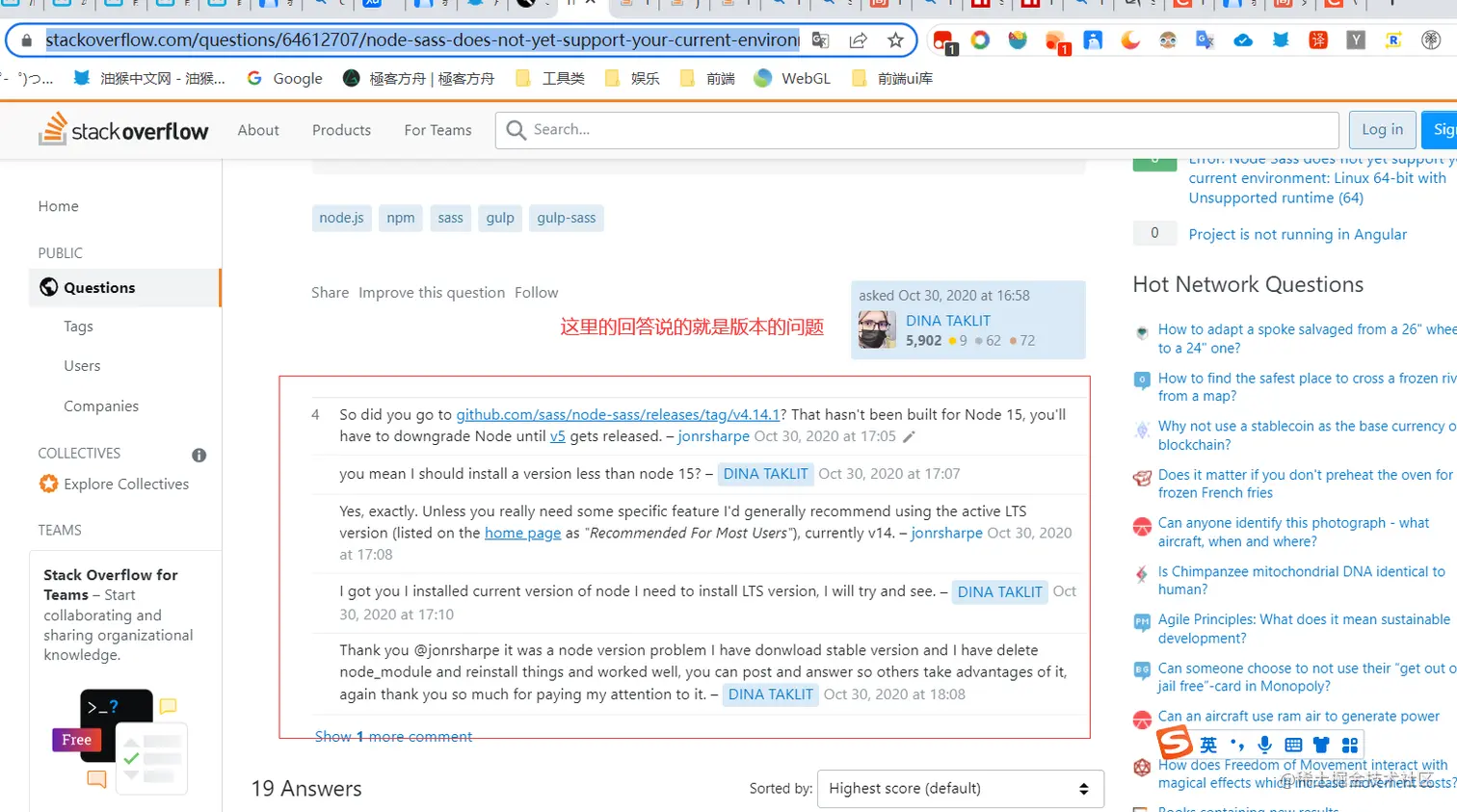Click the Sogou skin shirt icon
This screenshot has width=1457, height=812.
click(1321, 745)
